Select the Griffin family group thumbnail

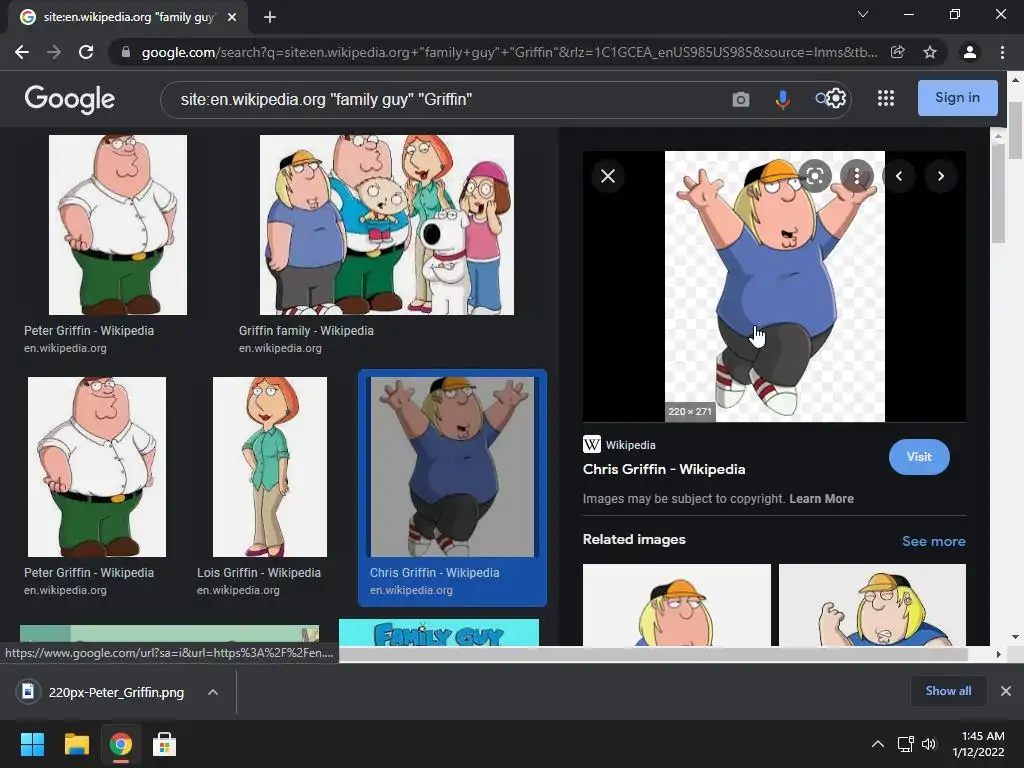click(387, 225)
